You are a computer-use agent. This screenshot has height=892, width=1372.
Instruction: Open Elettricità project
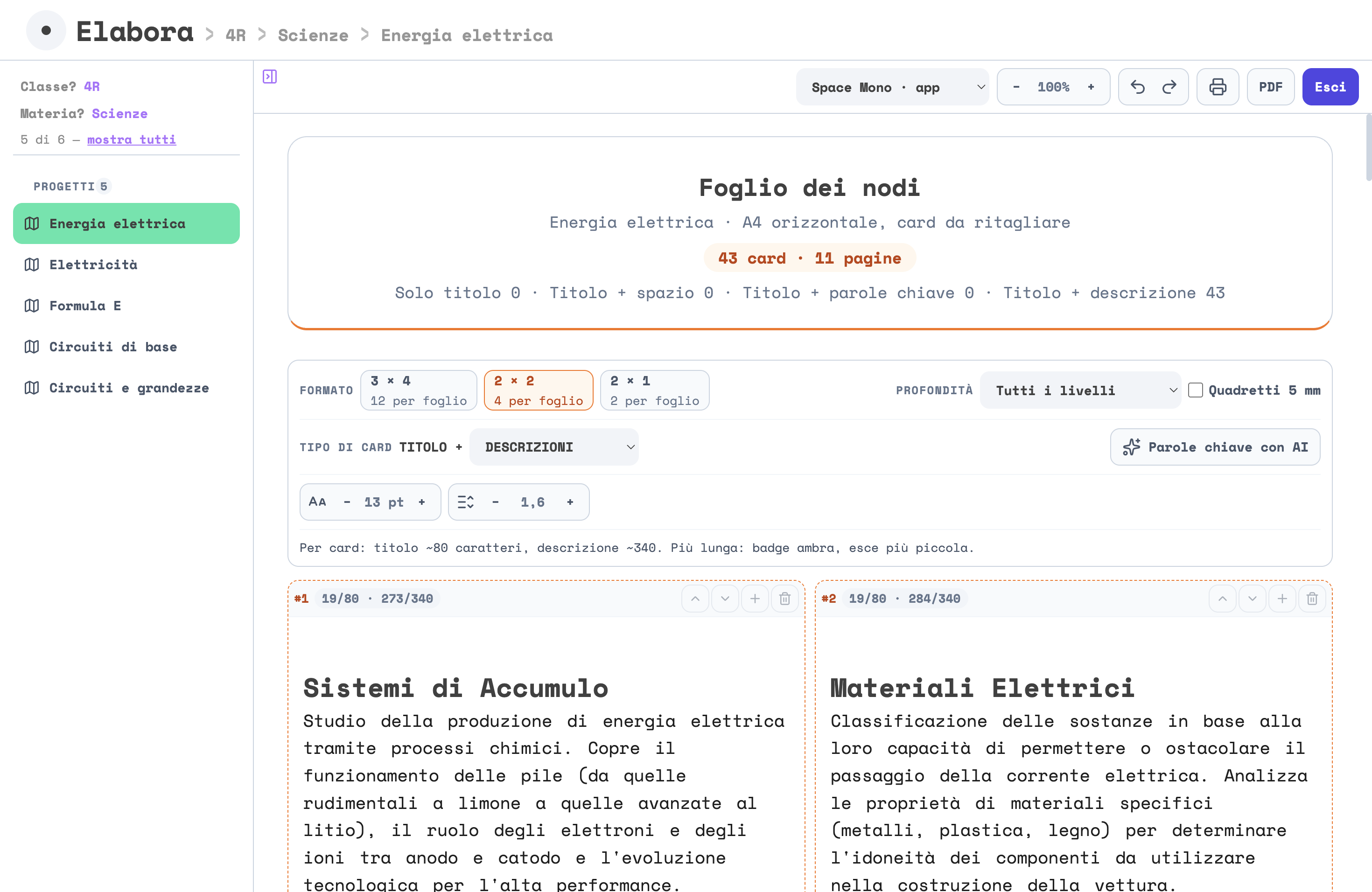pos(126,265)
